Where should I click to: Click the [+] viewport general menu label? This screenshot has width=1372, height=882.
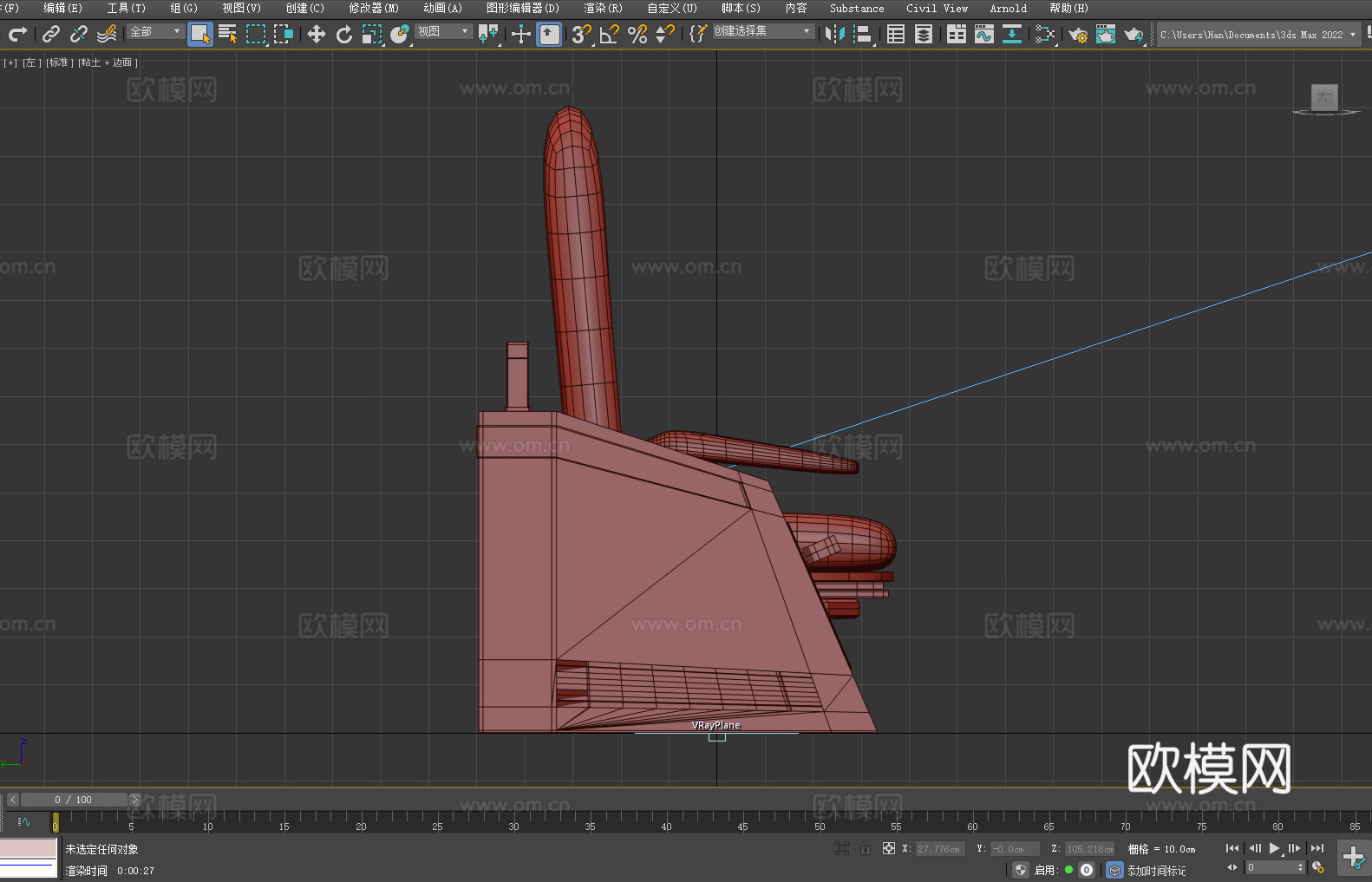(10, 62)
